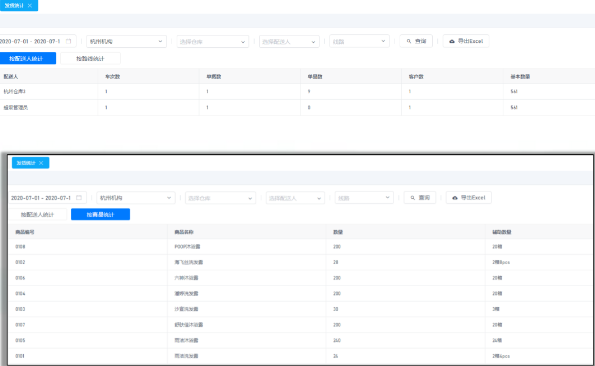Image resolution: width=595 pixels, height=366 pixels.
Task: Open the calendar icon in the upper panel date field
Action: [69, 41]
